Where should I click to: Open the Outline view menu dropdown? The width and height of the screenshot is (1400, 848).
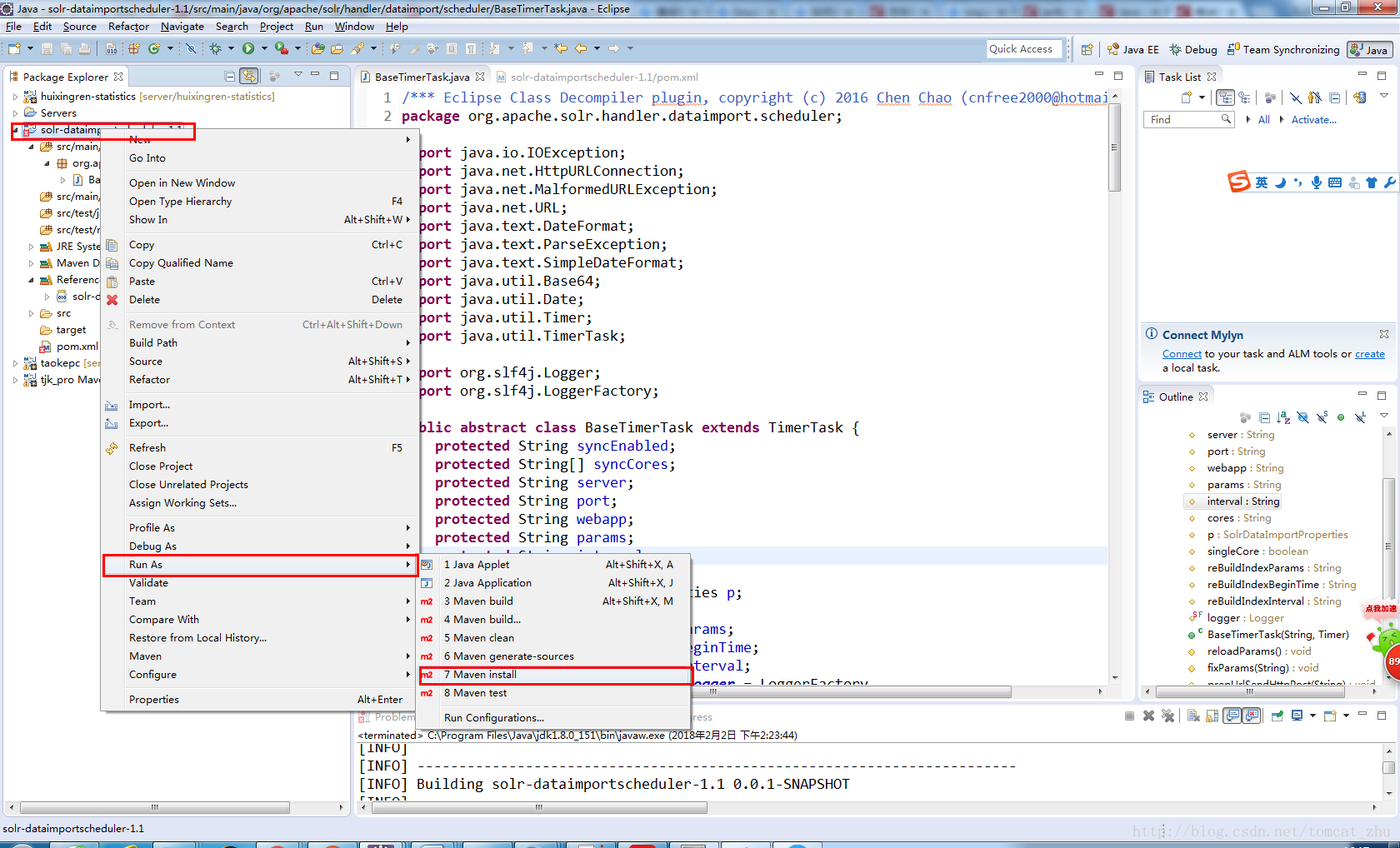1383,417
